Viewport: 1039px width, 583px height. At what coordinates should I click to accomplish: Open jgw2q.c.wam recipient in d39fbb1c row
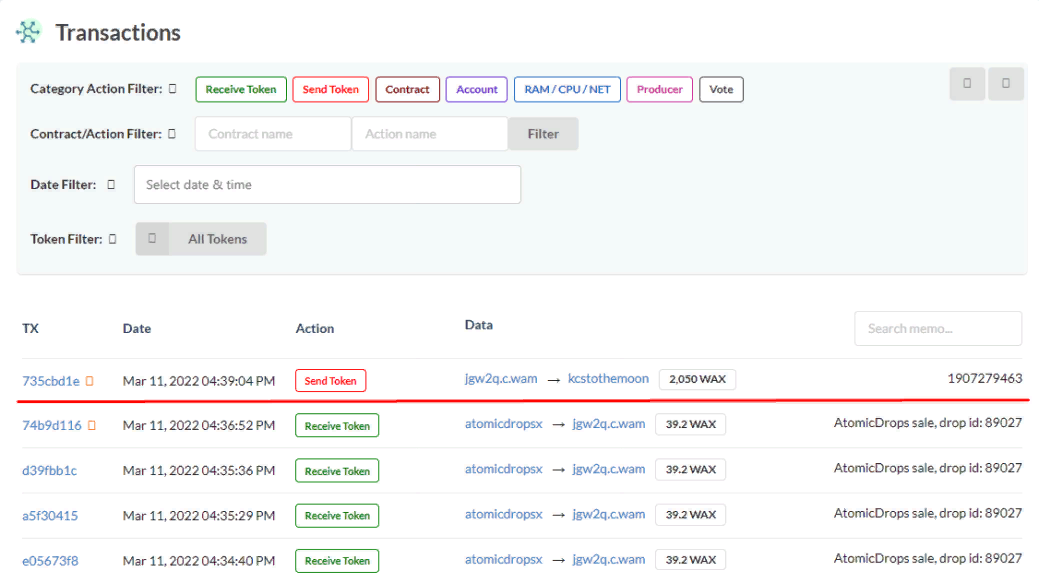click(609, 469)
